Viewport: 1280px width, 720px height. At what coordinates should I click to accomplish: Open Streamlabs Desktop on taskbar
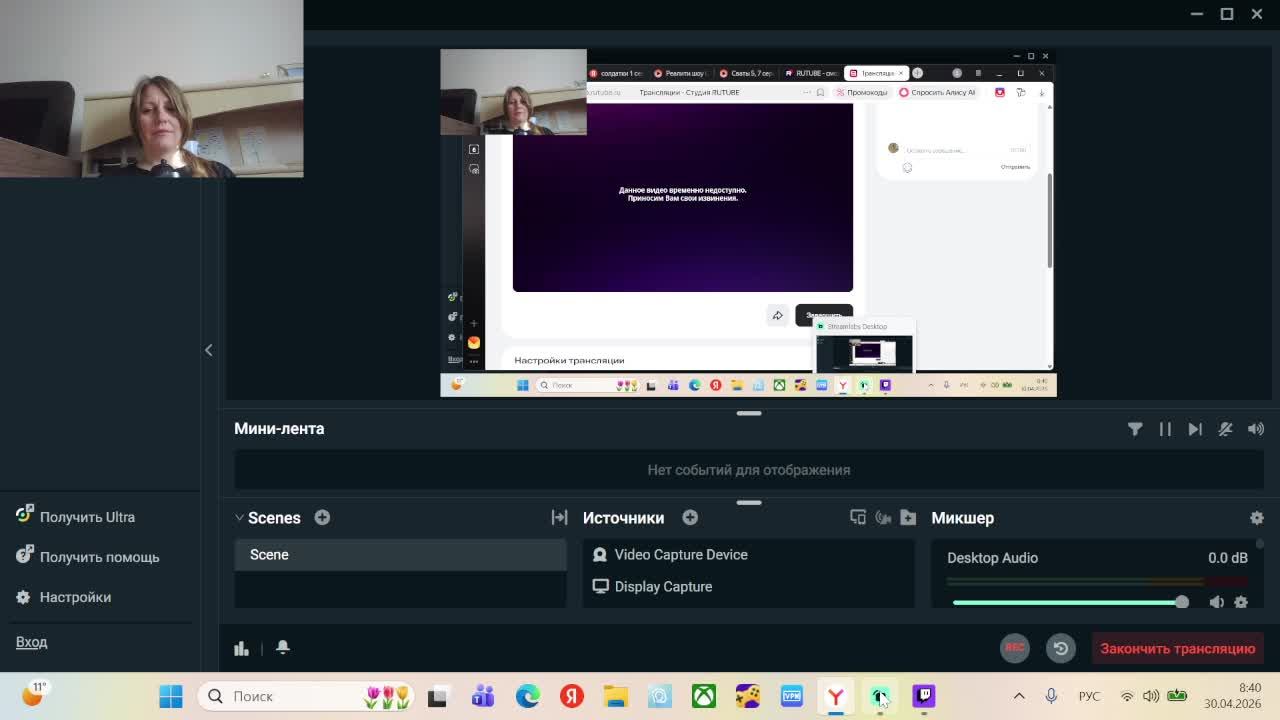click(880, 696)
